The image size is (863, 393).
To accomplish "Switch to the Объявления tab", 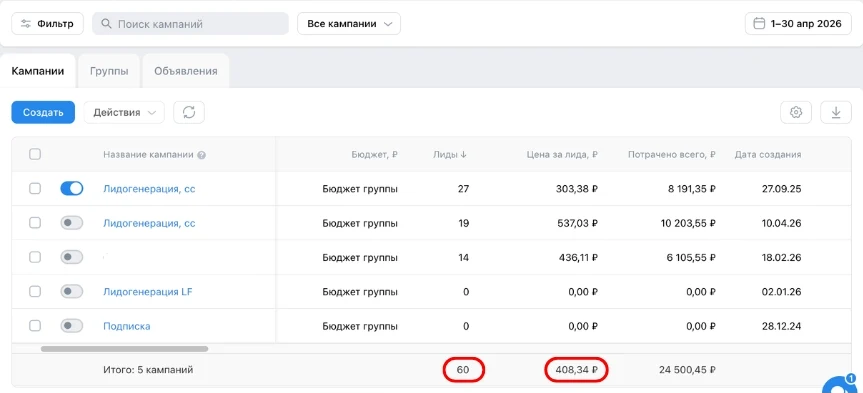I will tap(186, 71).
